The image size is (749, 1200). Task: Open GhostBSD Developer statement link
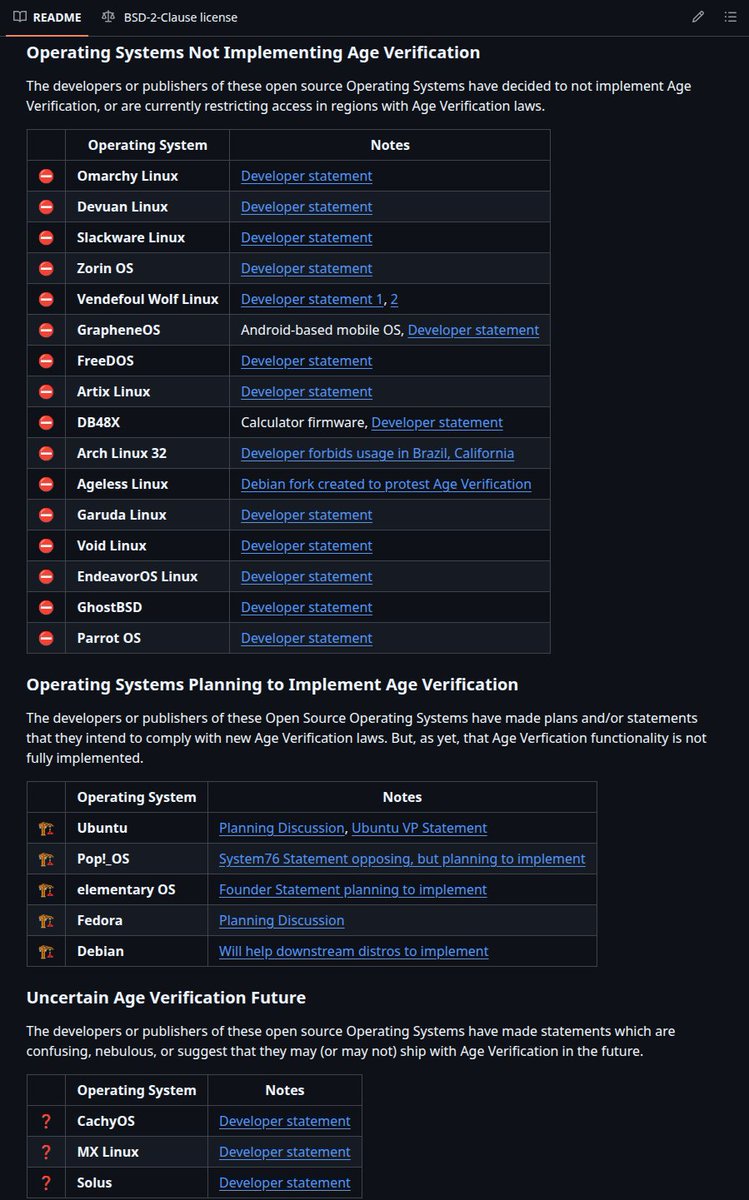click(x=306, y=608)
